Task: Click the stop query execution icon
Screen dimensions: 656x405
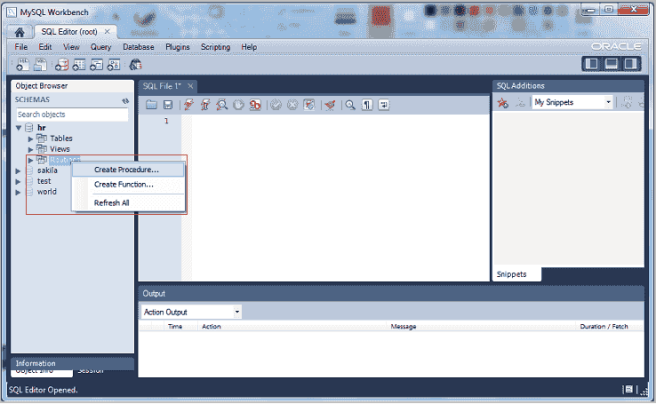Action: [x=238, y=105]
